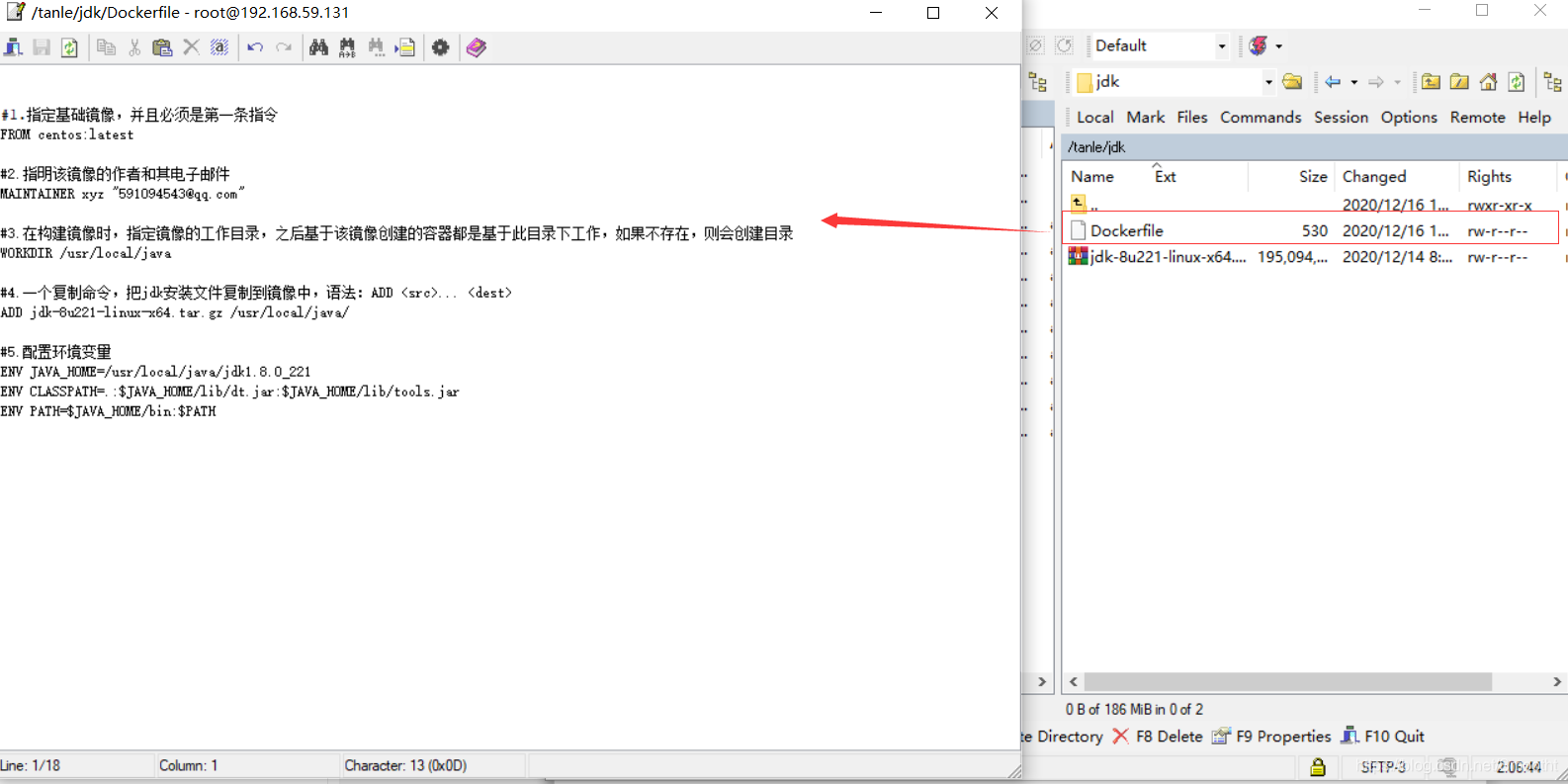Open the Files menu

[x=1192, y=117]
